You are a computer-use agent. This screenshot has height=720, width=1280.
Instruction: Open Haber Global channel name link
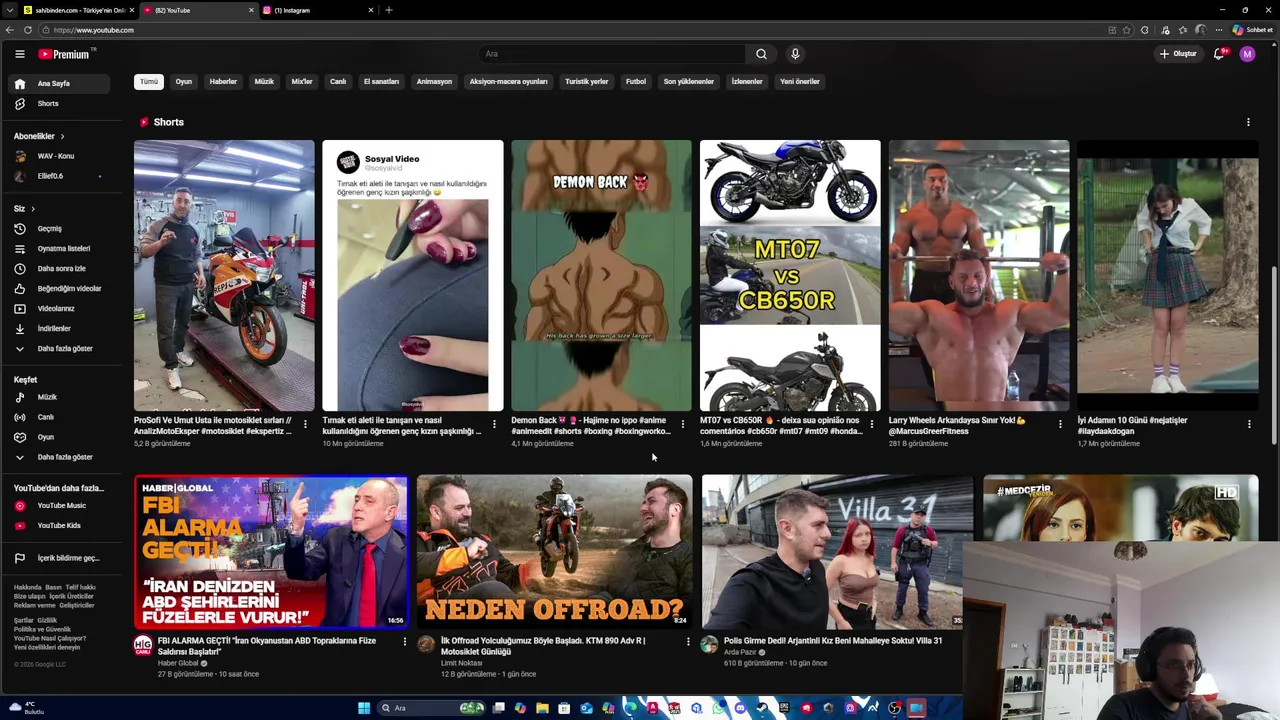(x=178, y=663)
